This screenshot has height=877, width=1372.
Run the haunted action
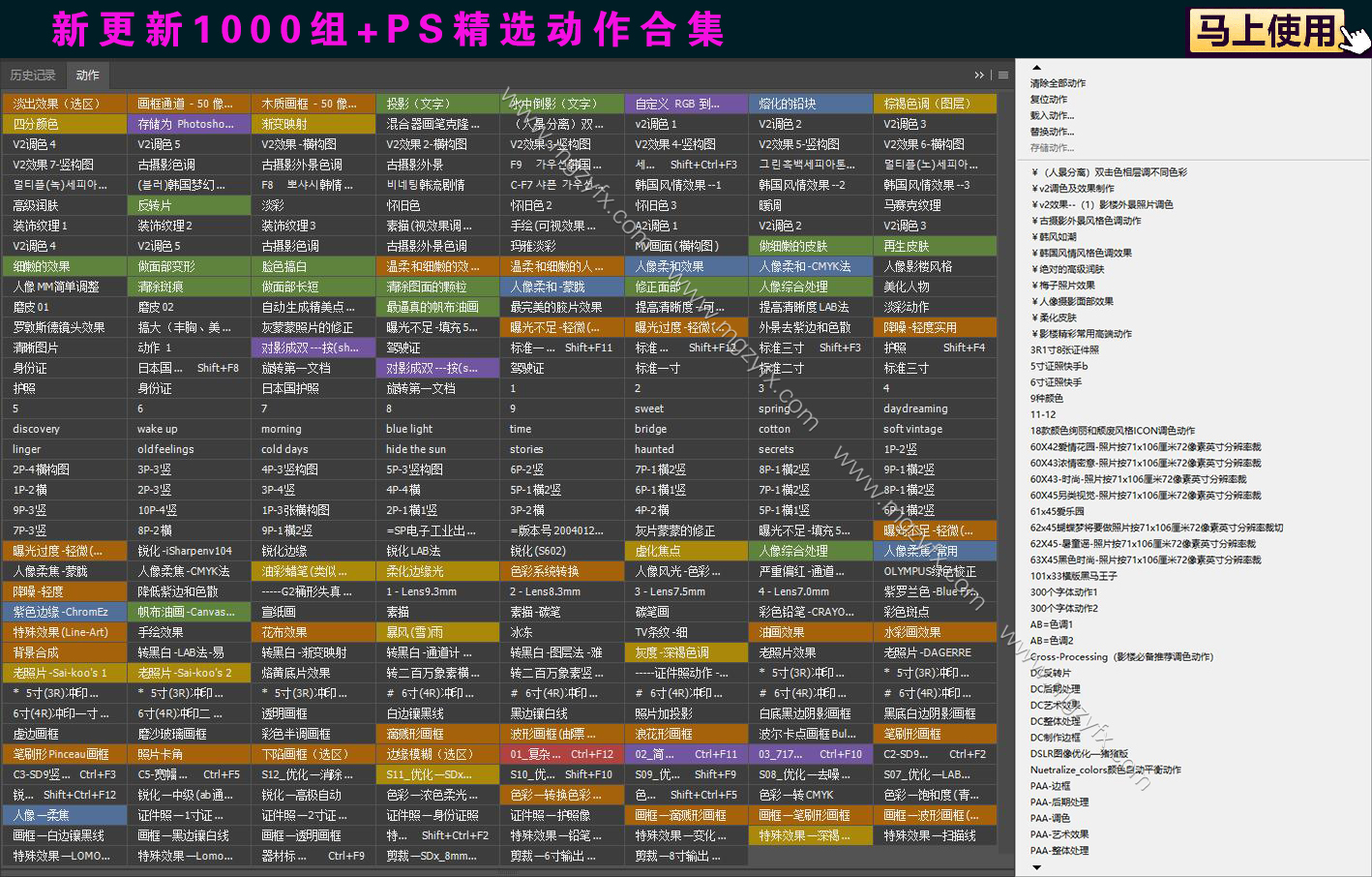pos(686,449)
